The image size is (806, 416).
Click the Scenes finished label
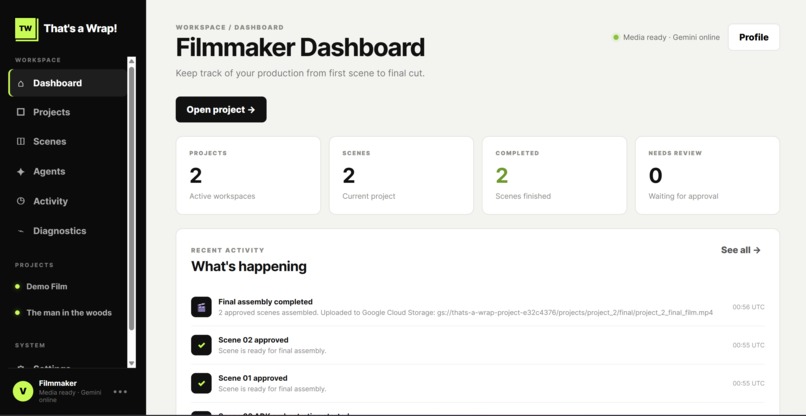point(523,196)
